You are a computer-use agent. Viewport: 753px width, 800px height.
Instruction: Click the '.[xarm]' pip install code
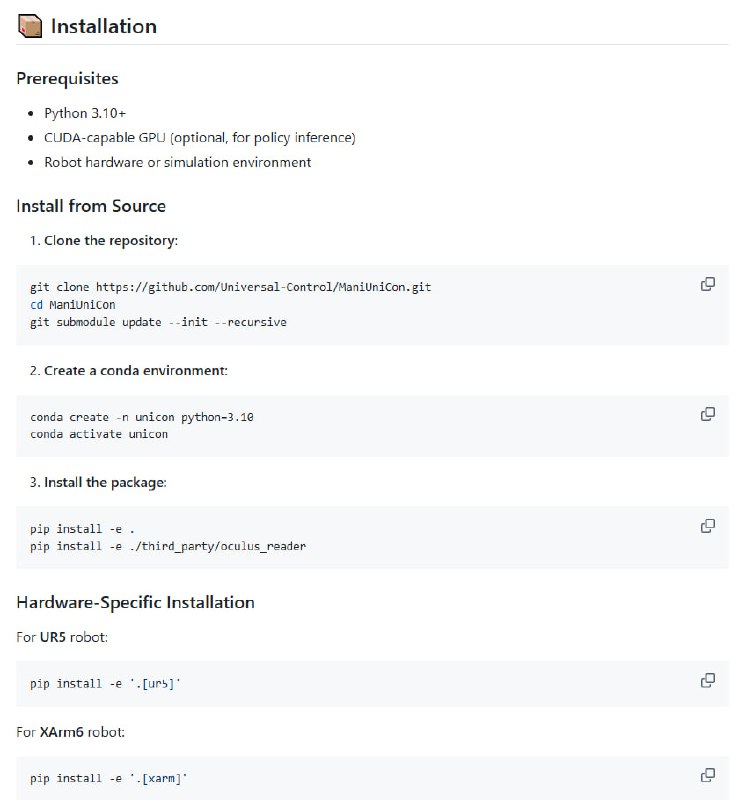[108, 778]
